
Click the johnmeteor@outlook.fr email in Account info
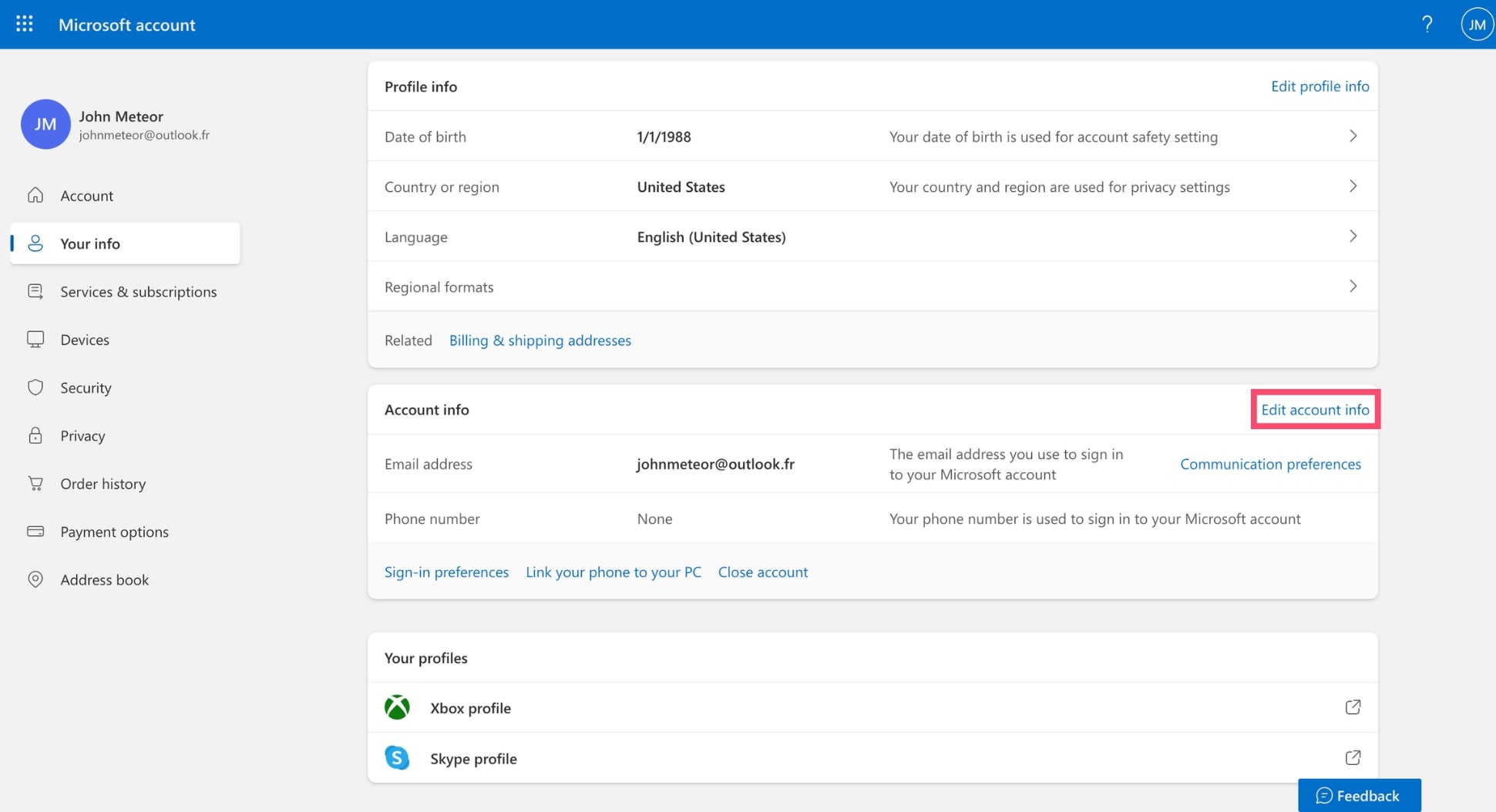715,464
